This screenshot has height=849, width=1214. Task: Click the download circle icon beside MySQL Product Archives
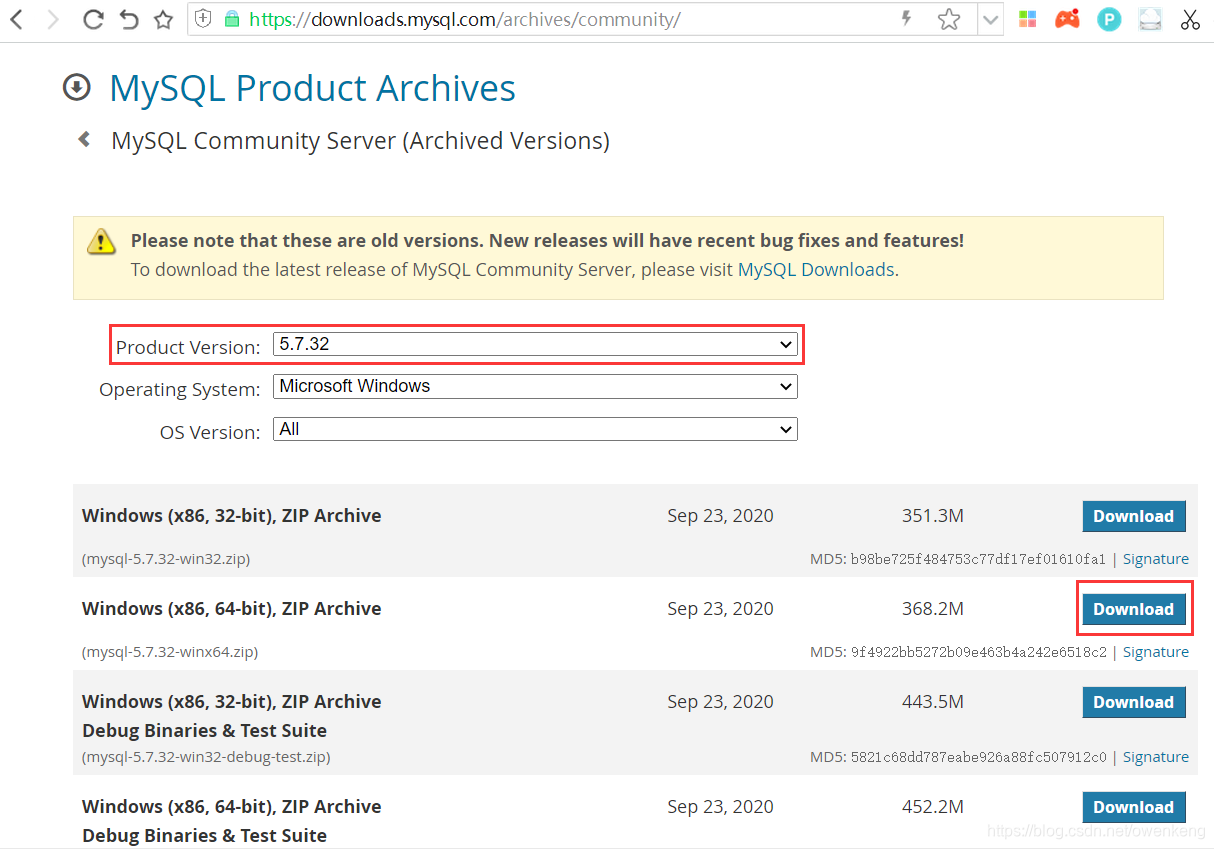77,88
